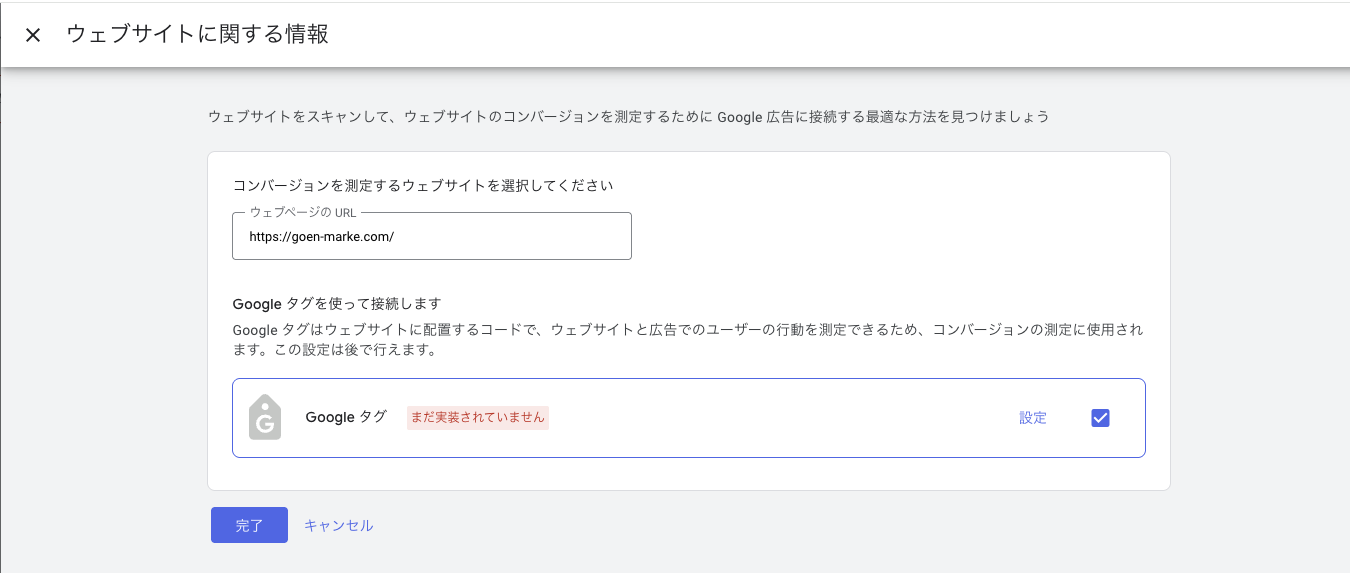
Task: Uncheck the Google タグ checkbox
Action: (x=1100, y=418)
